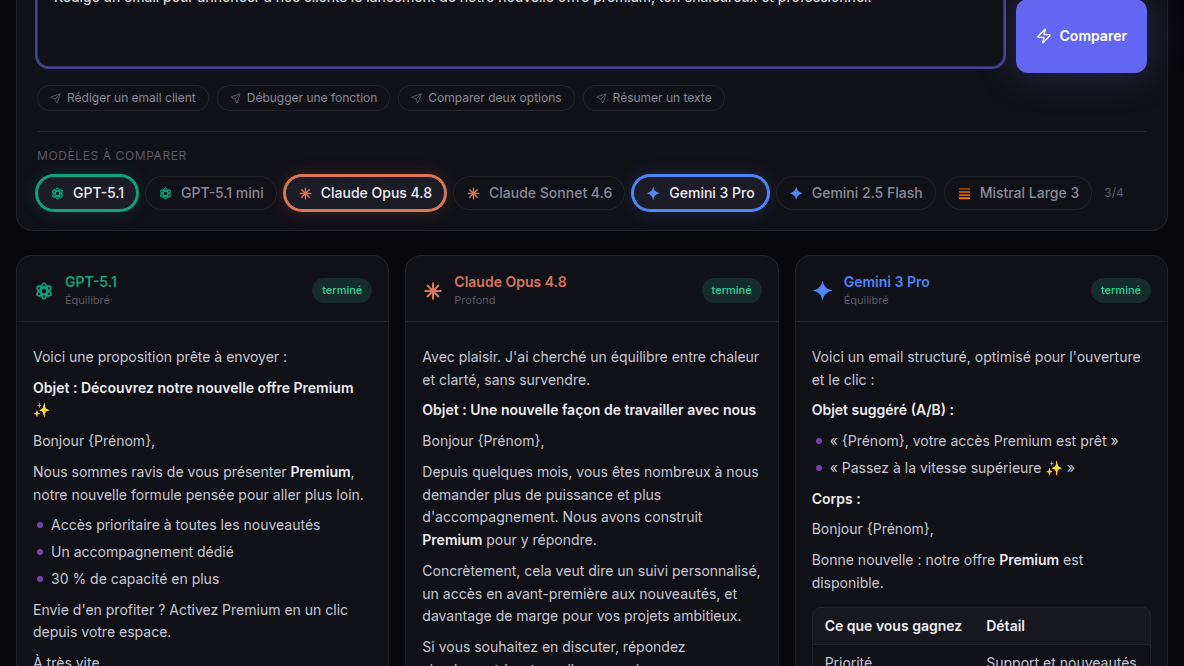Click the 'Ce que vous gagnez' table header

click(893, 626)
